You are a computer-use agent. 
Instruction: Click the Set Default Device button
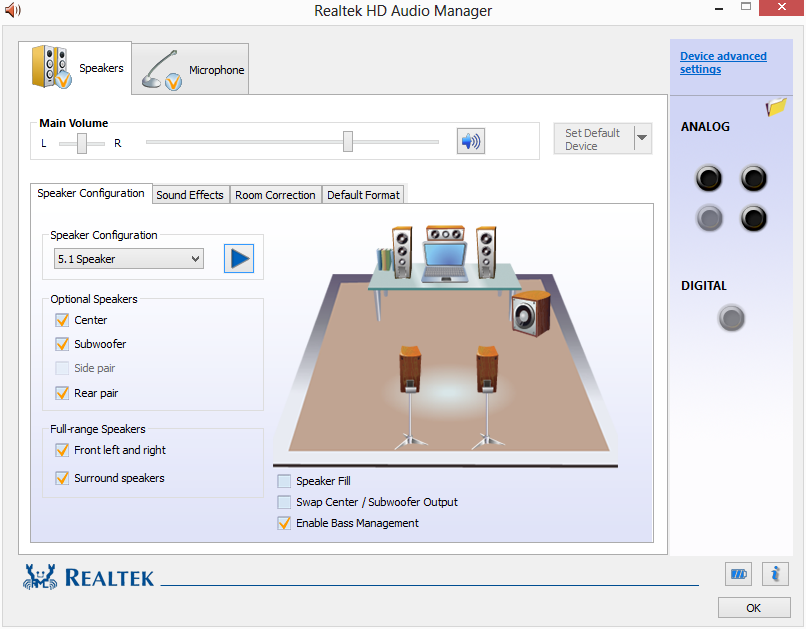[x=593, y=139]
